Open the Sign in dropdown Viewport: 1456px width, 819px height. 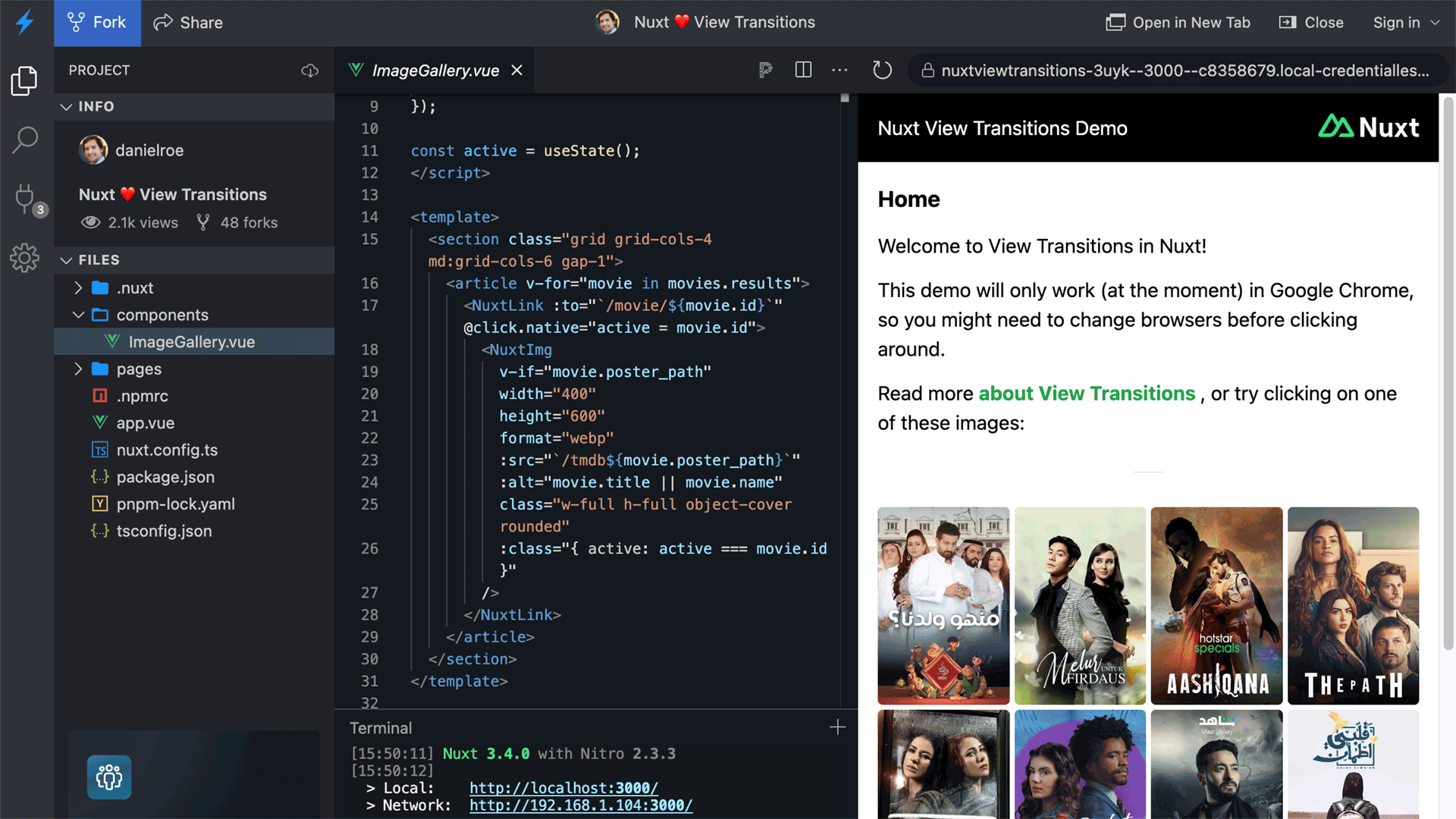pos(1406,23)
